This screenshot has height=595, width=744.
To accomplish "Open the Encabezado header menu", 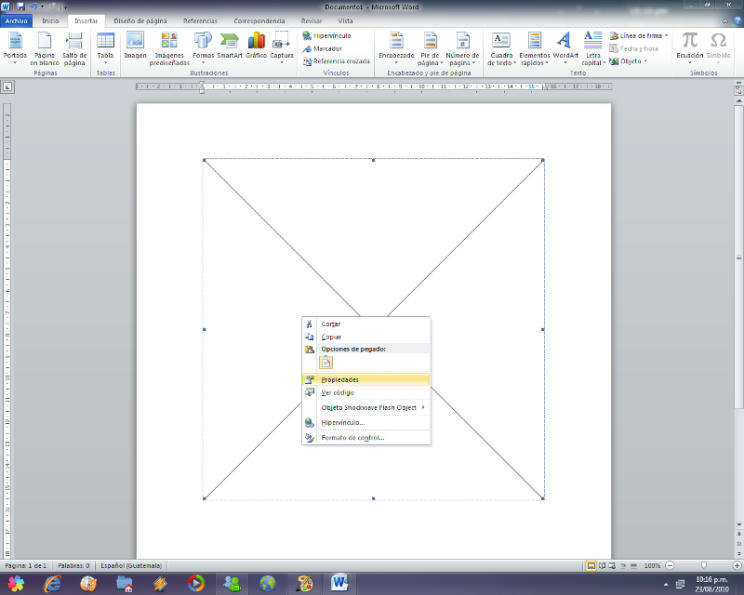I will tap(396, 47).
